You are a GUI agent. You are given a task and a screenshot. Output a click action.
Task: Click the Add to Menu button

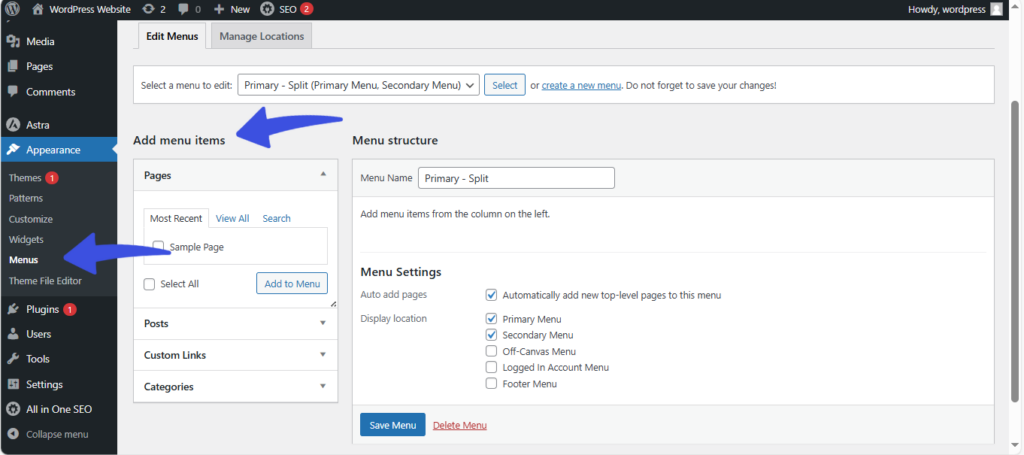click(292, 284)
